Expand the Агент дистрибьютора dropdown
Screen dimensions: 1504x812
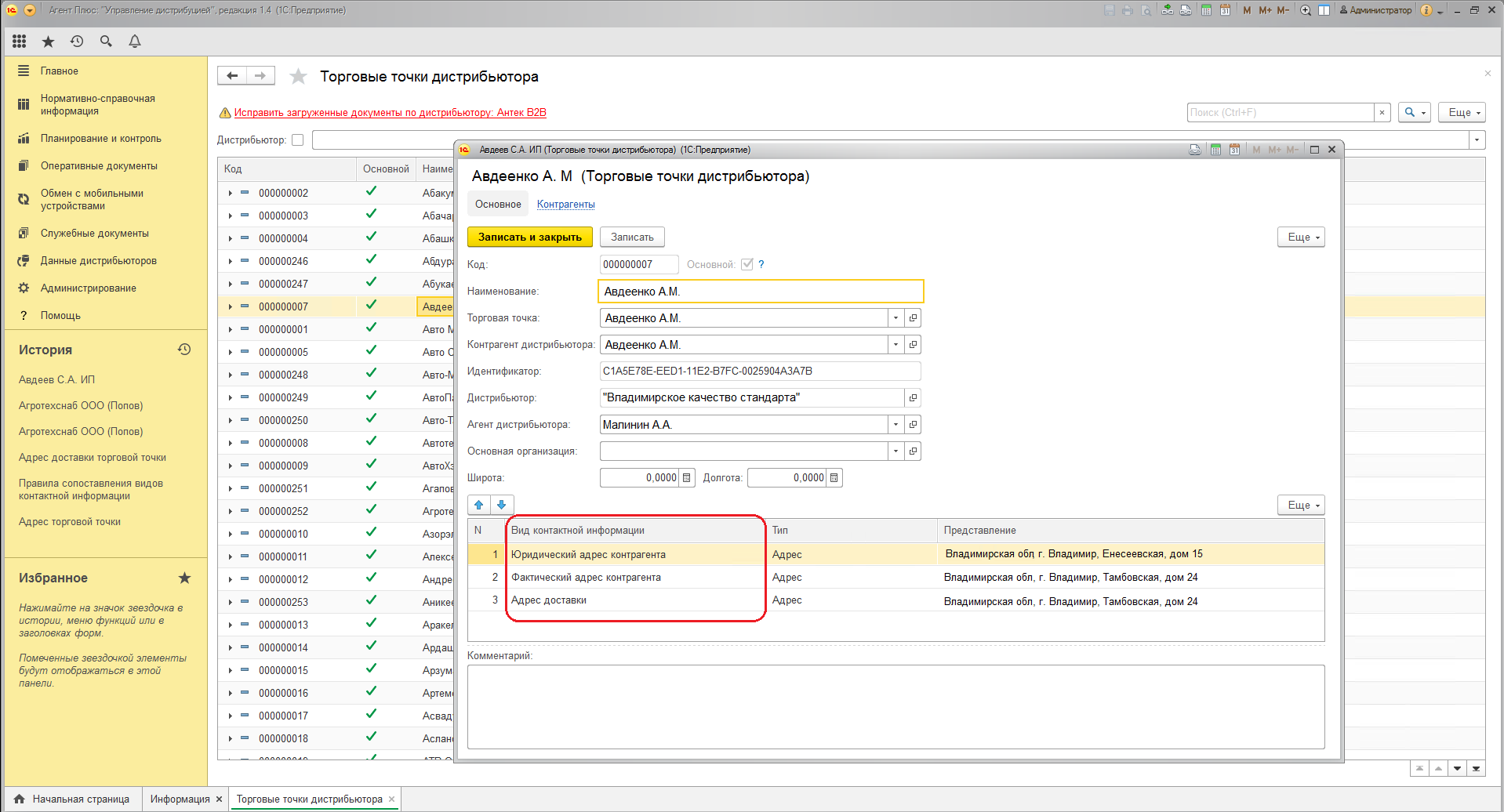896,425
